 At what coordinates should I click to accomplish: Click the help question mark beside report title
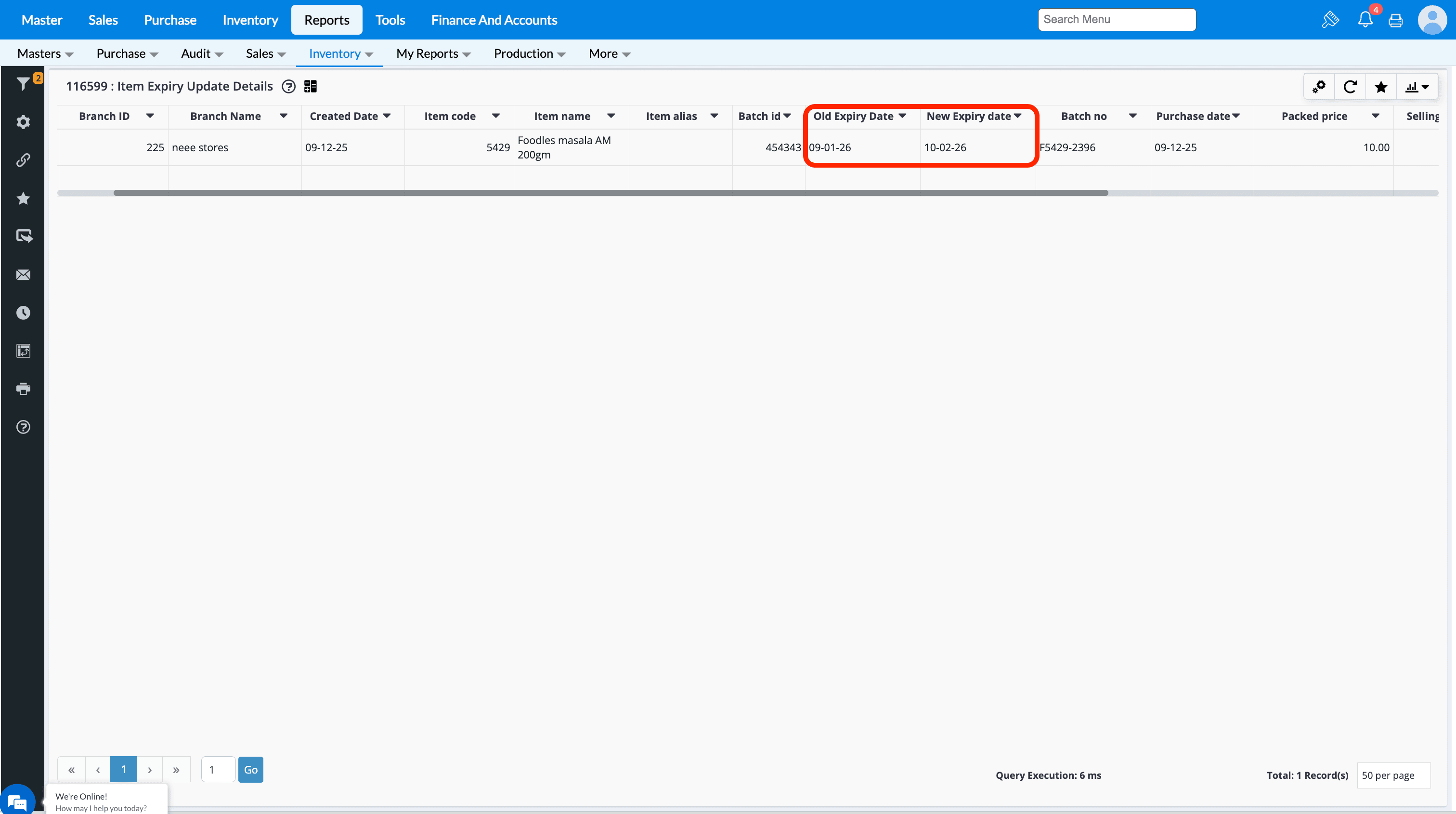[288, 87]
